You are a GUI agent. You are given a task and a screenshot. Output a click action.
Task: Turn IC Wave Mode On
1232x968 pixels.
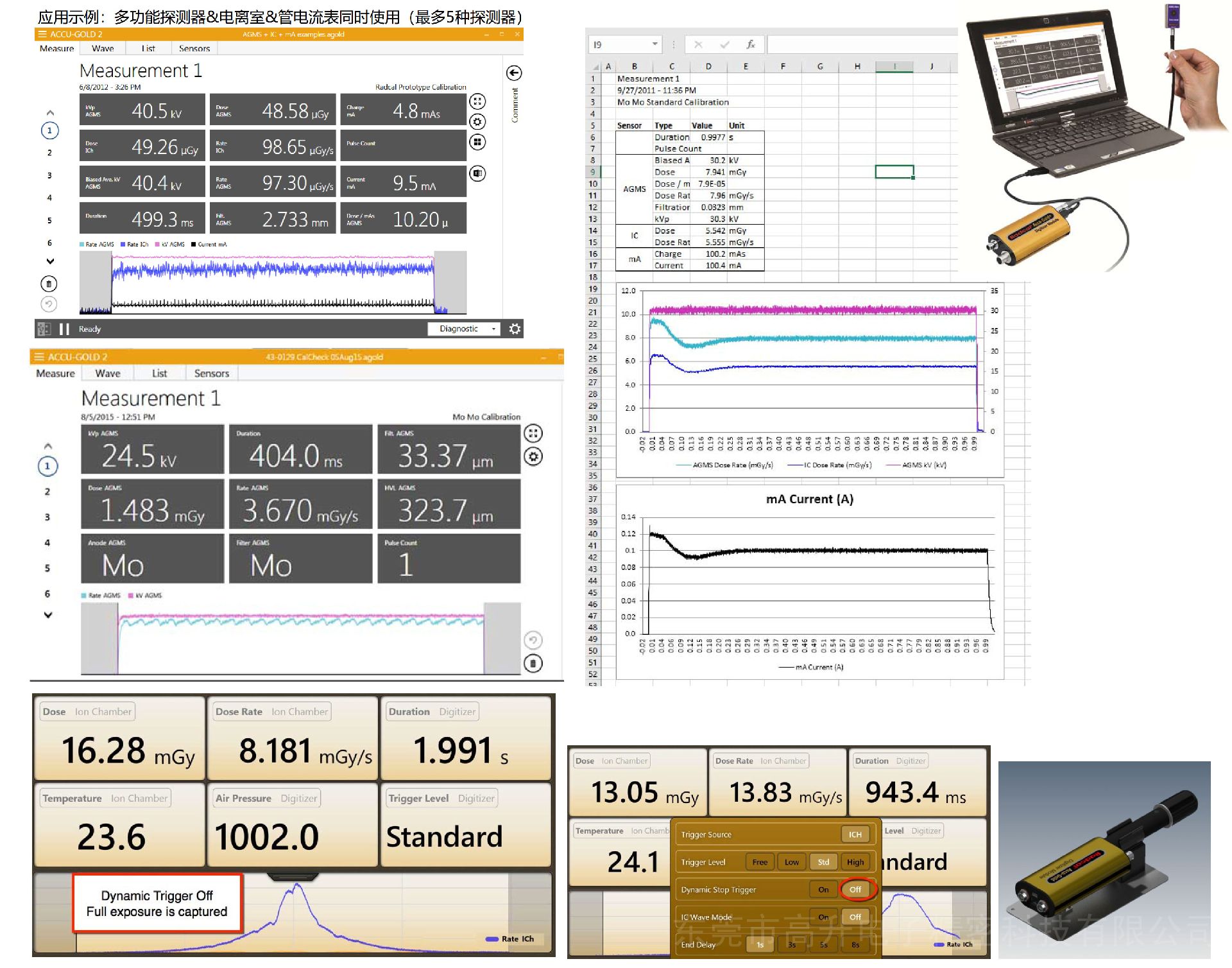[x=823, y=917]
